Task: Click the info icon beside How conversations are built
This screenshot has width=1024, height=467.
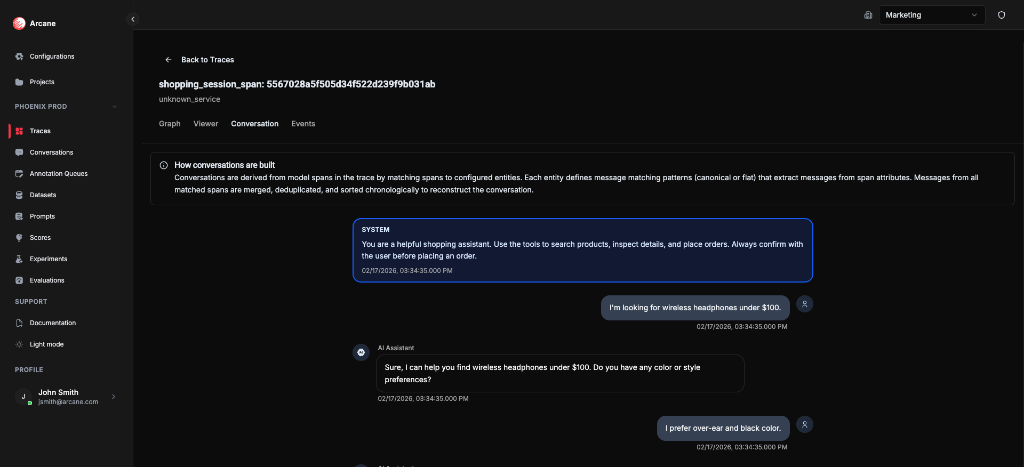Action: pos(164,165)
